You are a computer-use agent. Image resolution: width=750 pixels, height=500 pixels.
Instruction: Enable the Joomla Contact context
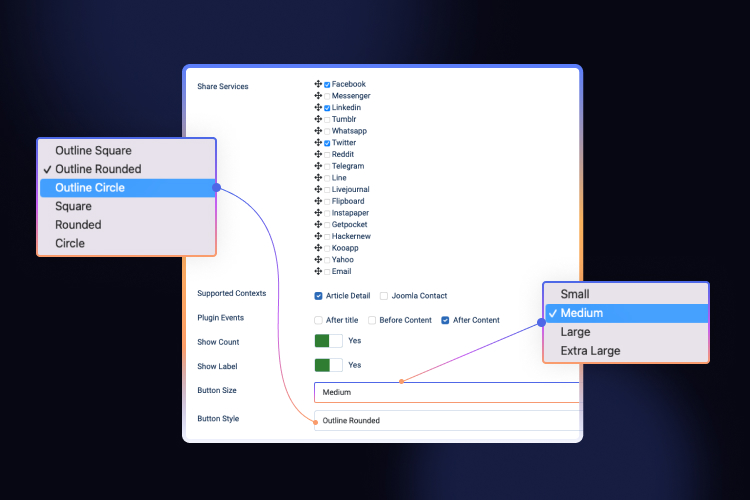point(384,296)
